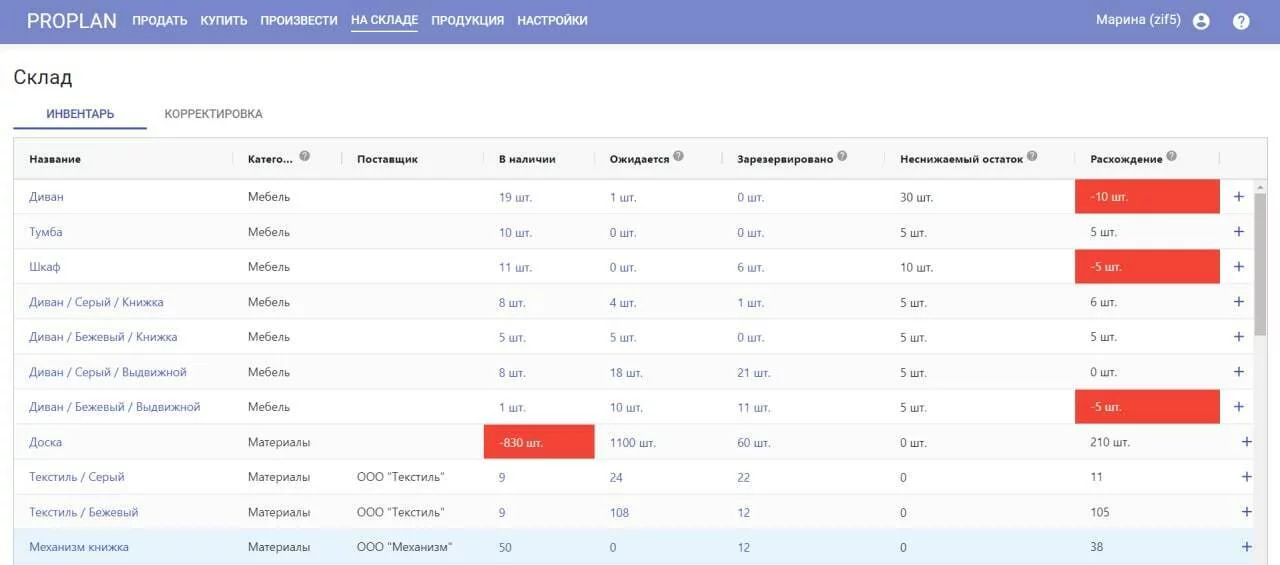Open the КУПИТЬ menu item
This screenshot has height=565, width=1280.
tap(224, 21)
